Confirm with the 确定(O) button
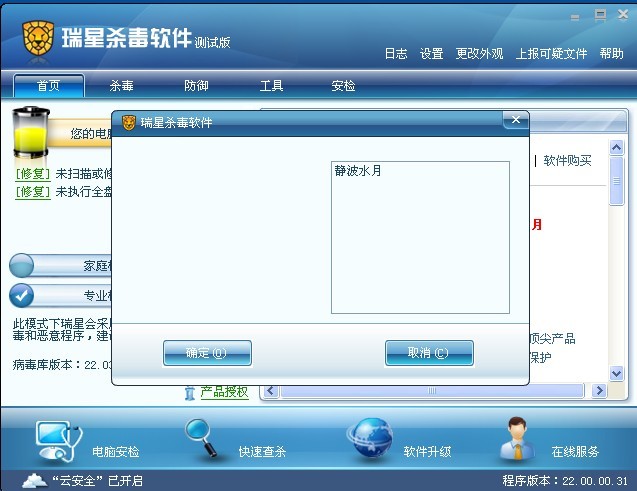Image resolution: width=637 pixels, height=491 pixels. click(x=207, y=353)
